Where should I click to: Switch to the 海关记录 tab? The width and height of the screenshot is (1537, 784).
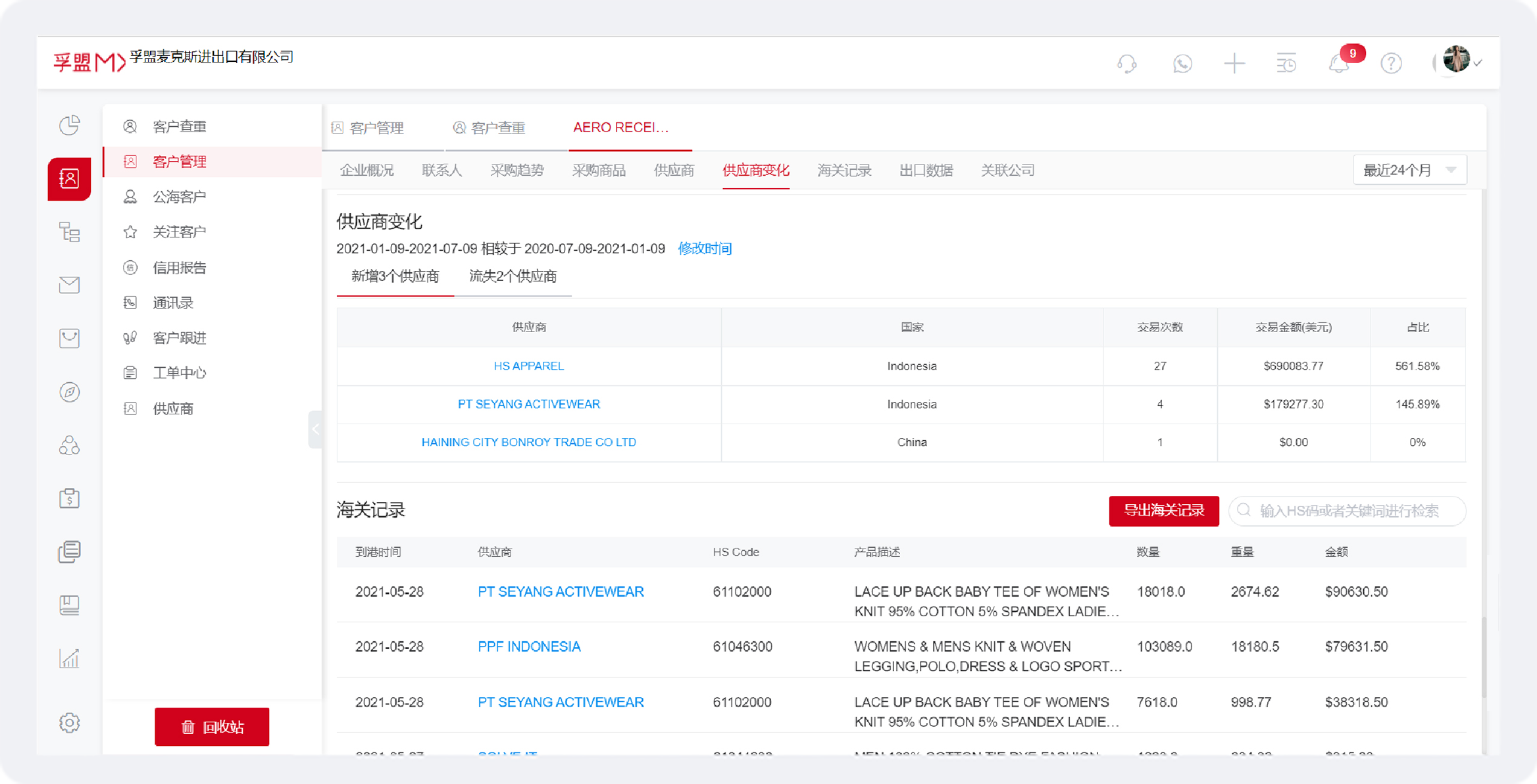844,170
